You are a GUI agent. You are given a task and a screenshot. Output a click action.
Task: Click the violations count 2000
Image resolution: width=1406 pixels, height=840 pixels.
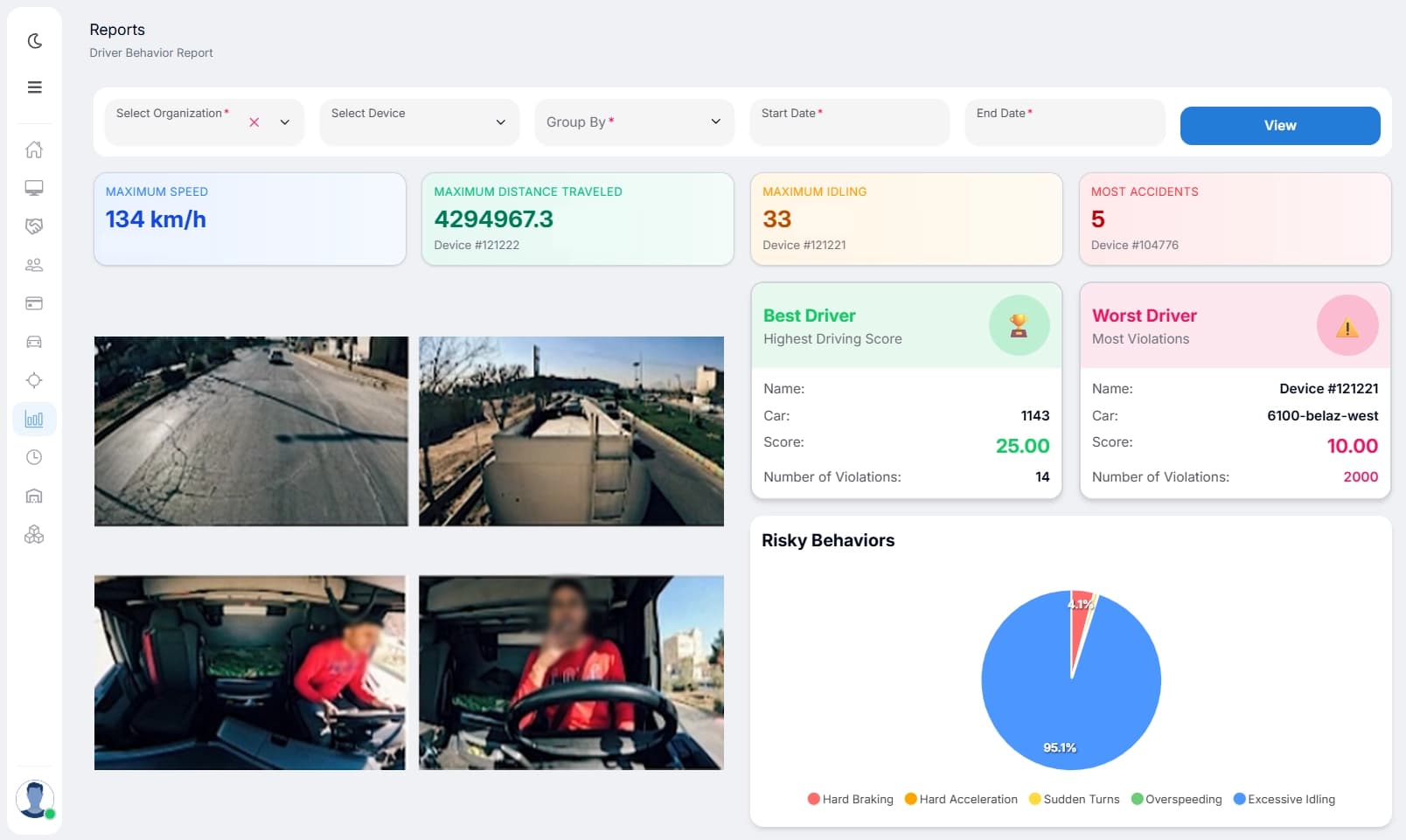pos(1361,477)
